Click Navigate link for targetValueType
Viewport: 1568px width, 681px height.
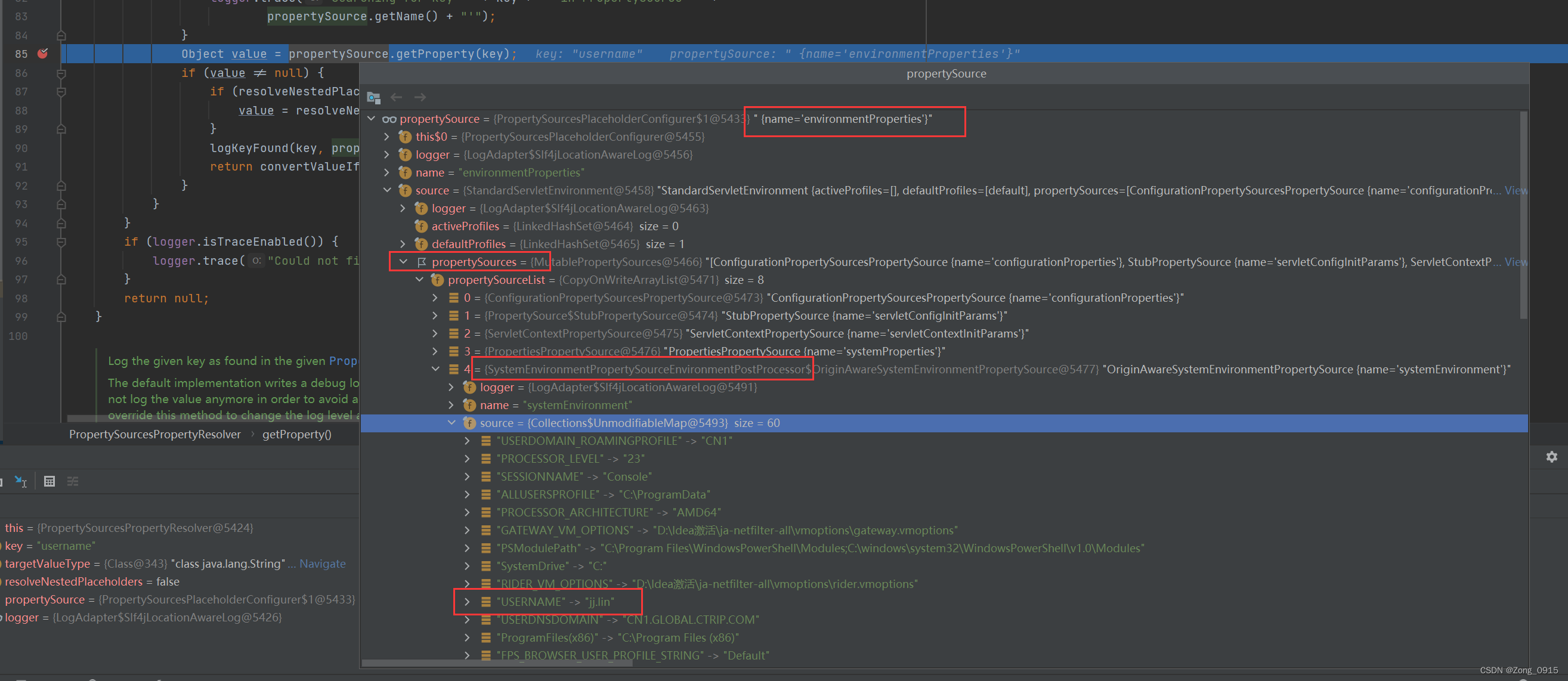point(322,564)
